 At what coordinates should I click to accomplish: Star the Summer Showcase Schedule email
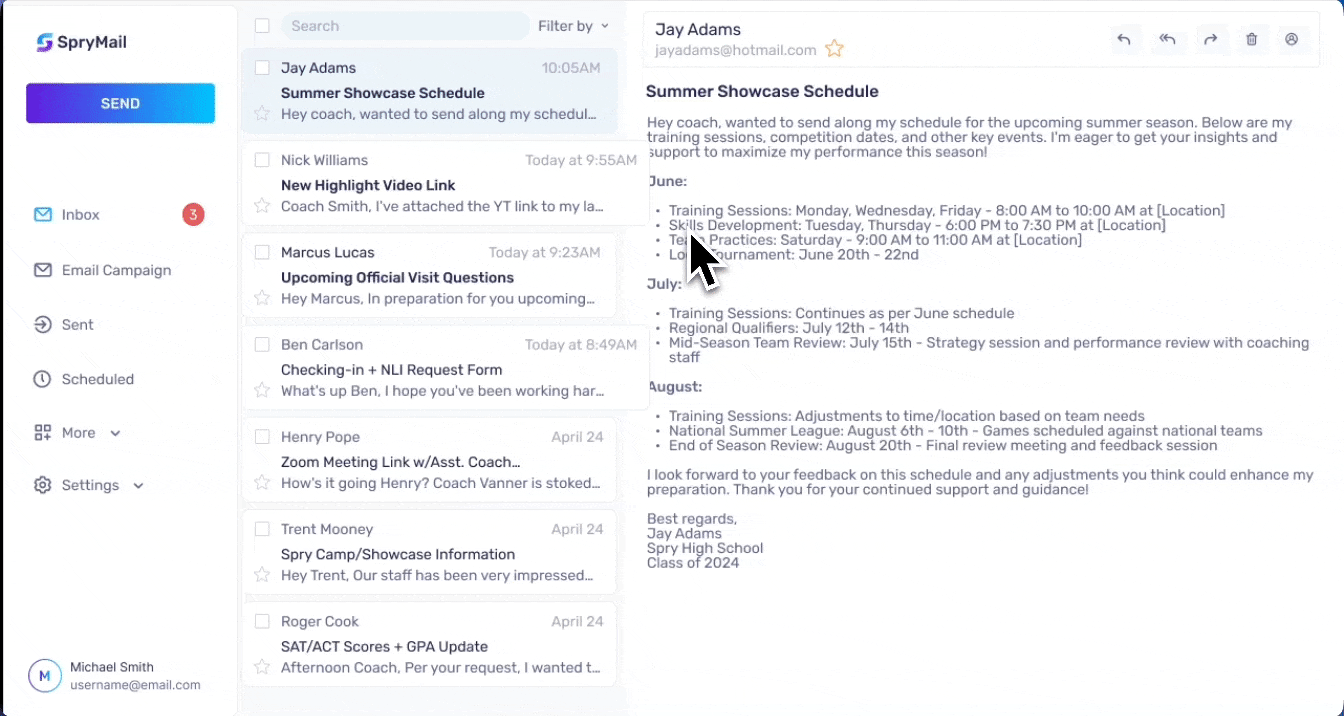[262, 114]
